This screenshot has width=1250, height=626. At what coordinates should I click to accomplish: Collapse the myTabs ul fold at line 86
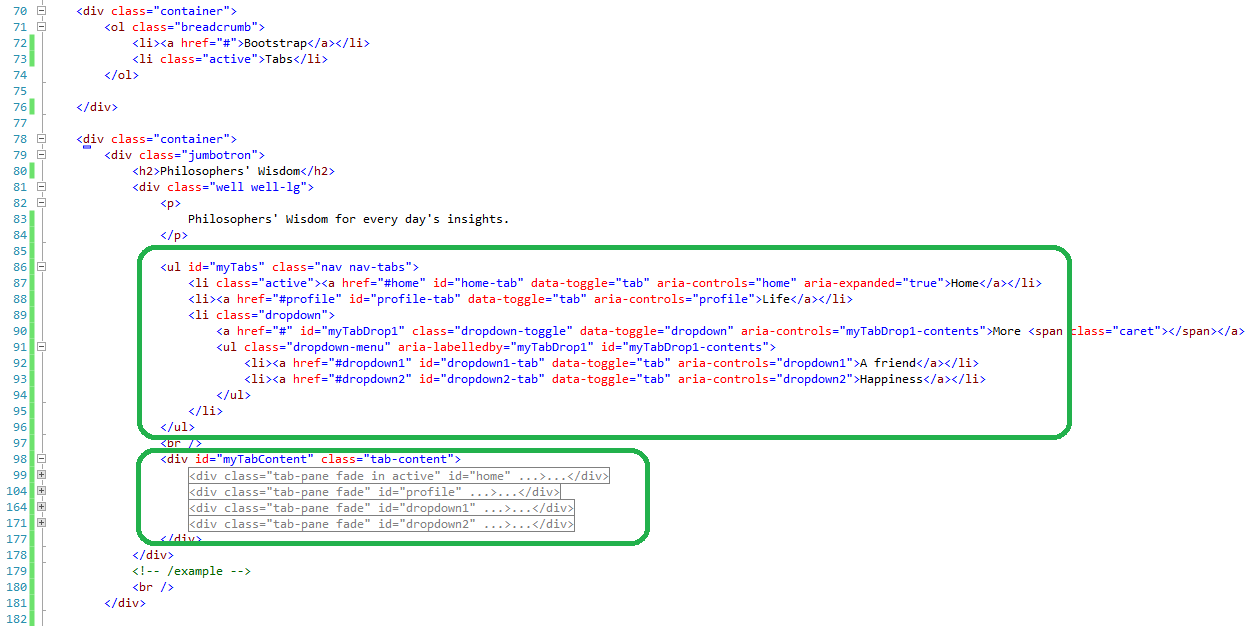[41, 266]
